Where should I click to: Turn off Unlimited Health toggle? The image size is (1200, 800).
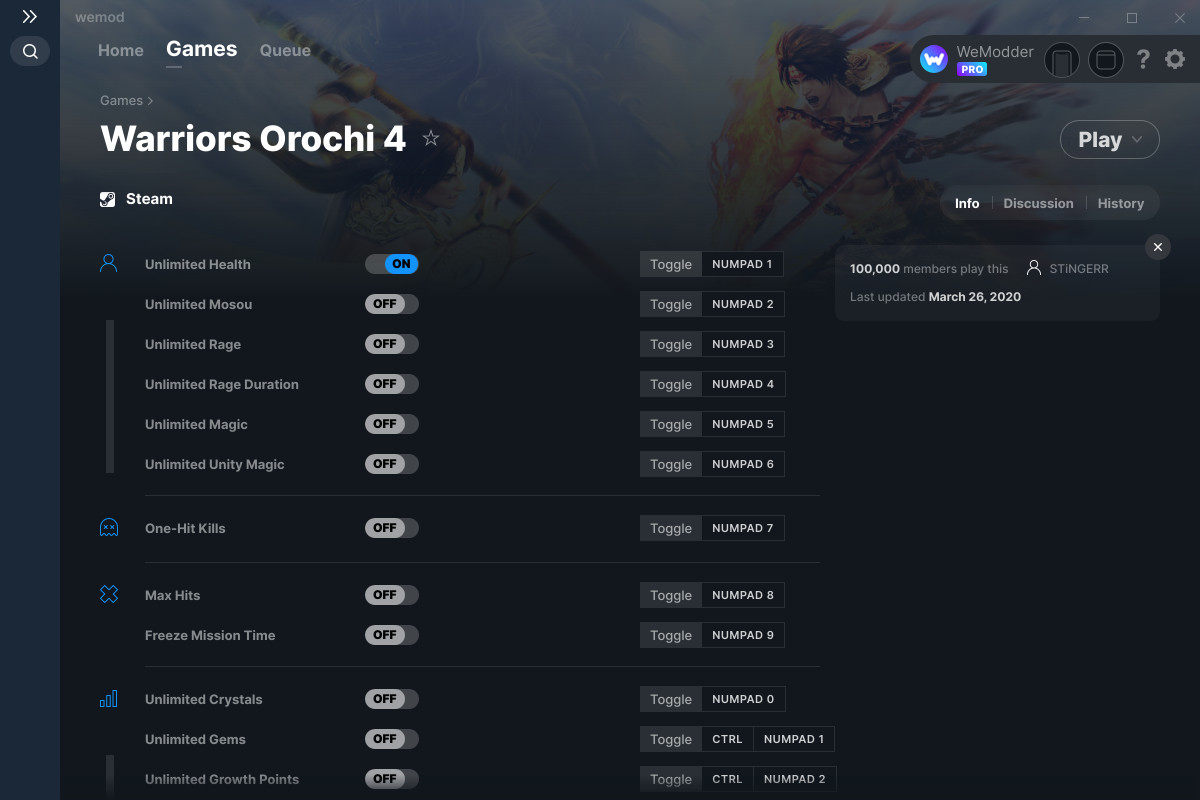(x=392, y=264)
